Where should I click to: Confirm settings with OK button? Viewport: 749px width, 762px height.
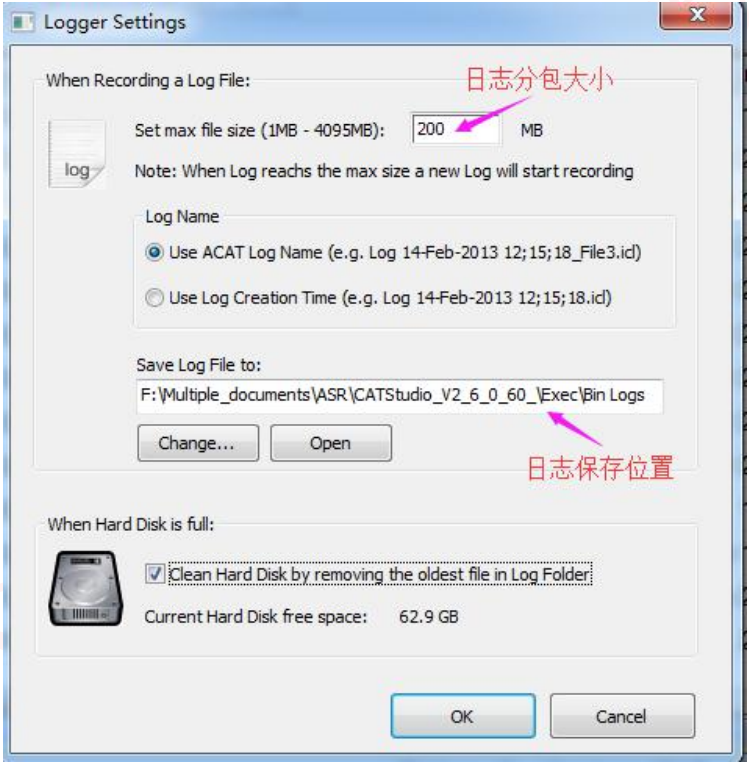tap(463, 716)
